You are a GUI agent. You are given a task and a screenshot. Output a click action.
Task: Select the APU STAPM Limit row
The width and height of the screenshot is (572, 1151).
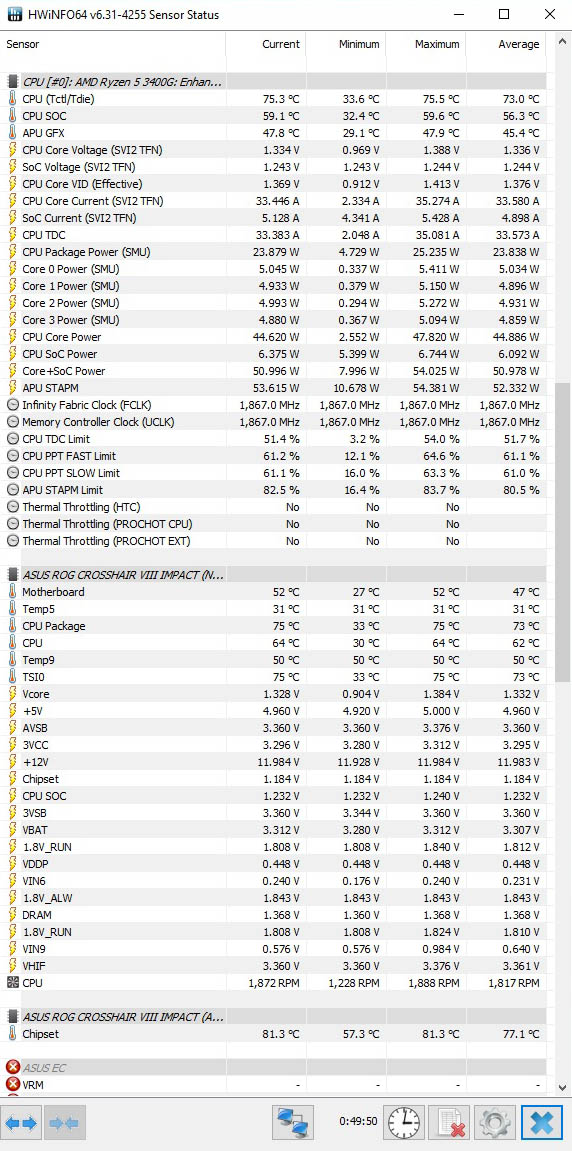point(273,490)
